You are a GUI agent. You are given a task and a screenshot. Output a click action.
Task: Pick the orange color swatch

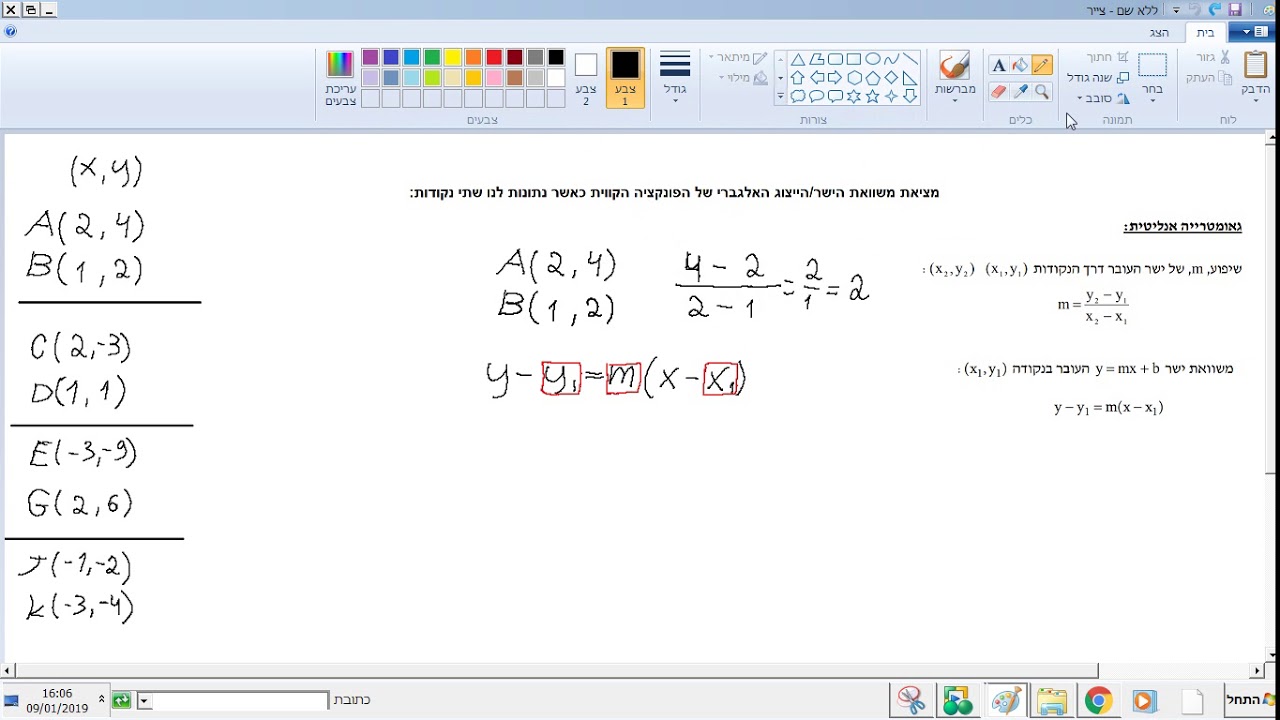(x=474, y=58)
